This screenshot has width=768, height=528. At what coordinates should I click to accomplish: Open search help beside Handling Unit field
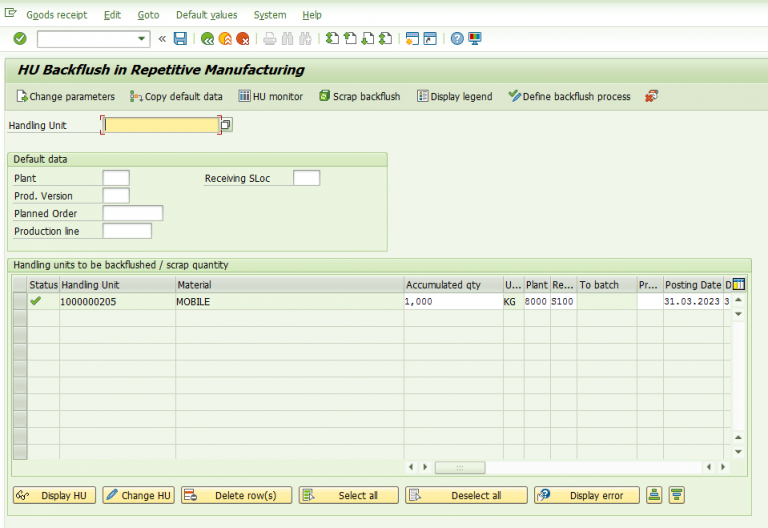click(226, 125)
